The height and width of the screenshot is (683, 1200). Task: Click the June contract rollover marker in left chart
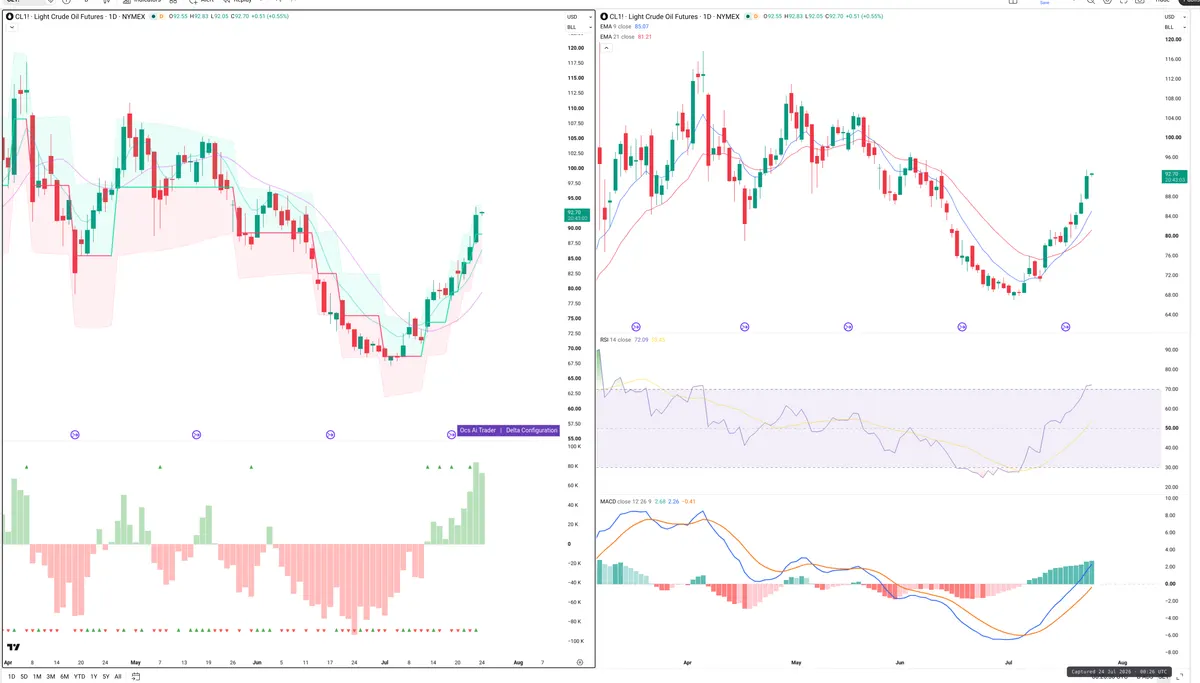pyautogui.click(x=330, y=434)
